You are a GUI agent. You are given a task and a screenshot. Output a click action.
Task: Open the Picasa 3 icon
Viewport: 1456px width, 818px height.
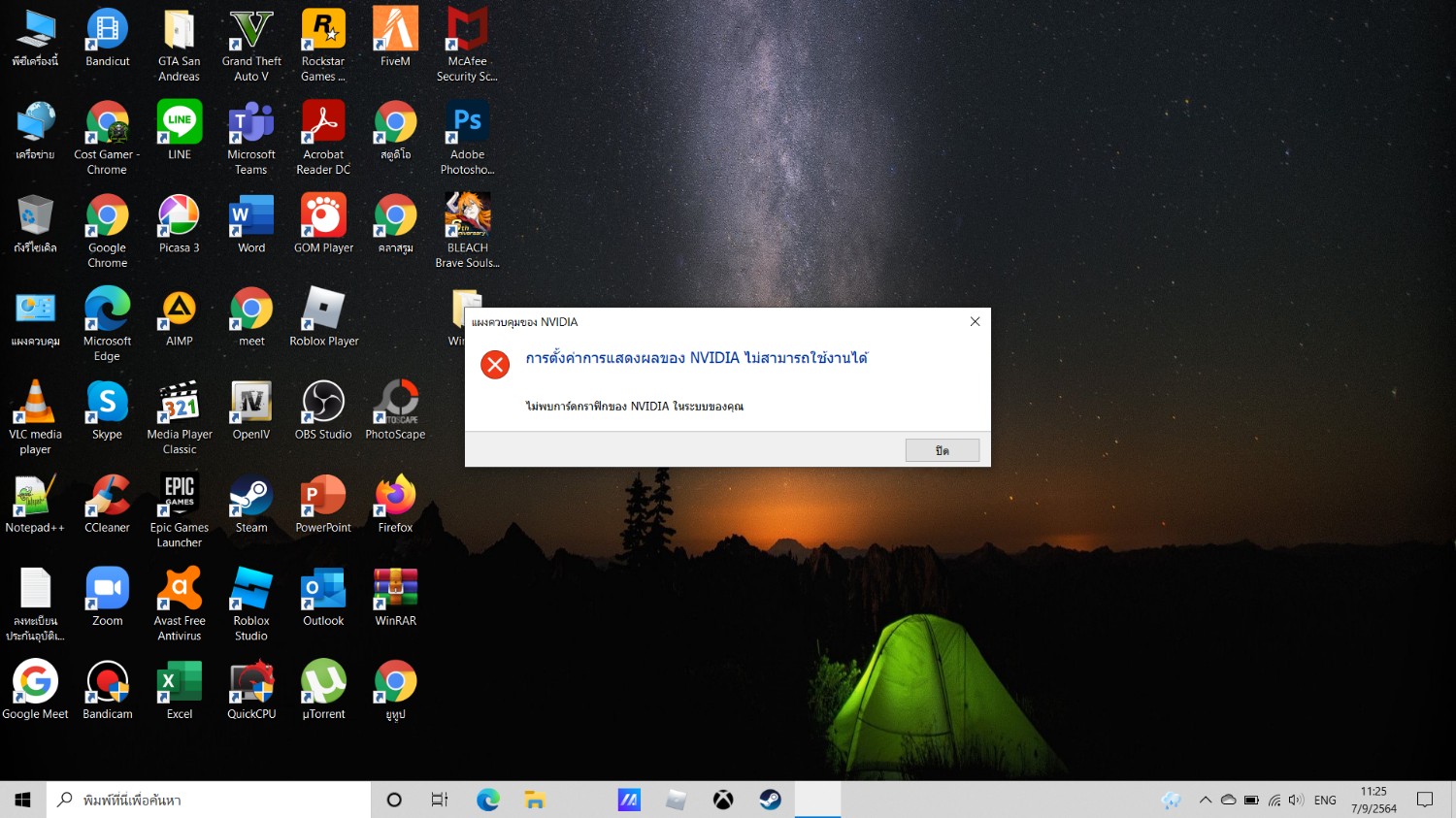pyautogui.click(x=180, y=224)
